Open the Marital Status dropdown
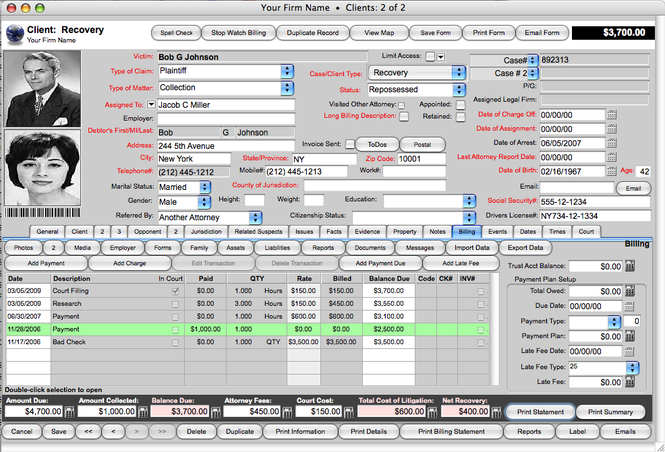665x452 pixels. pyautogui.click(x=205, y=187)
